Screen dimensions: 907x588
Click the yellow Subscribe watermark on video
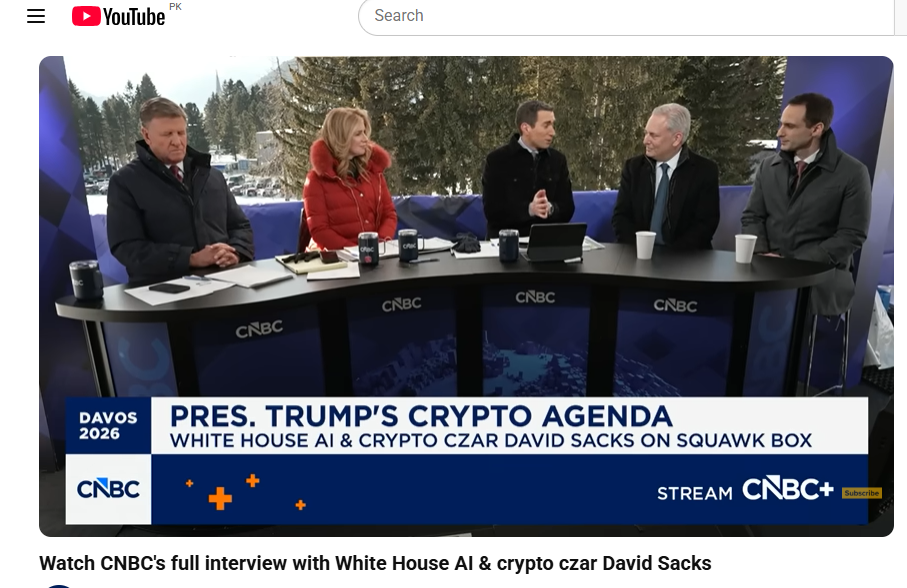(x=861, y=493)
